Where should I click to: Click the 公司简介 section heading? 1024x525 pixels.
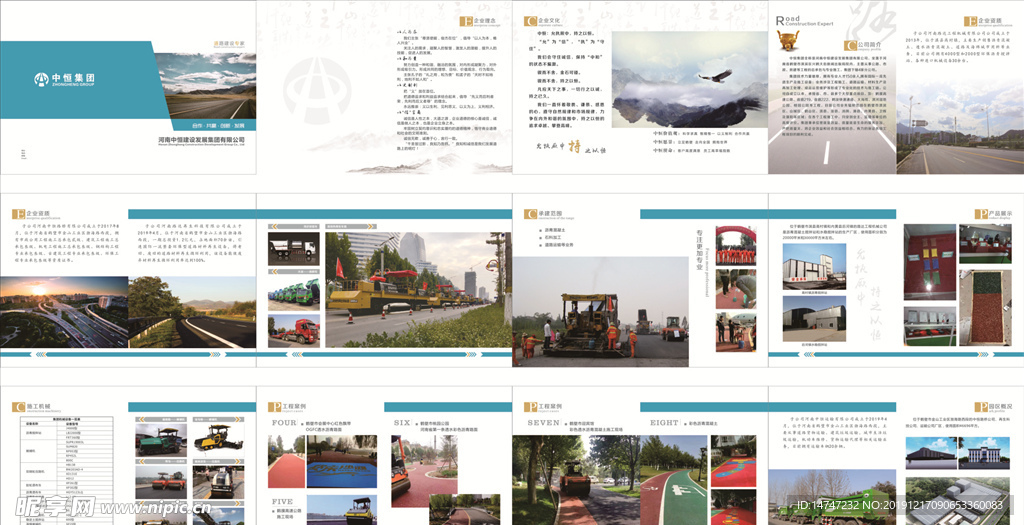(x=871, y=44)
